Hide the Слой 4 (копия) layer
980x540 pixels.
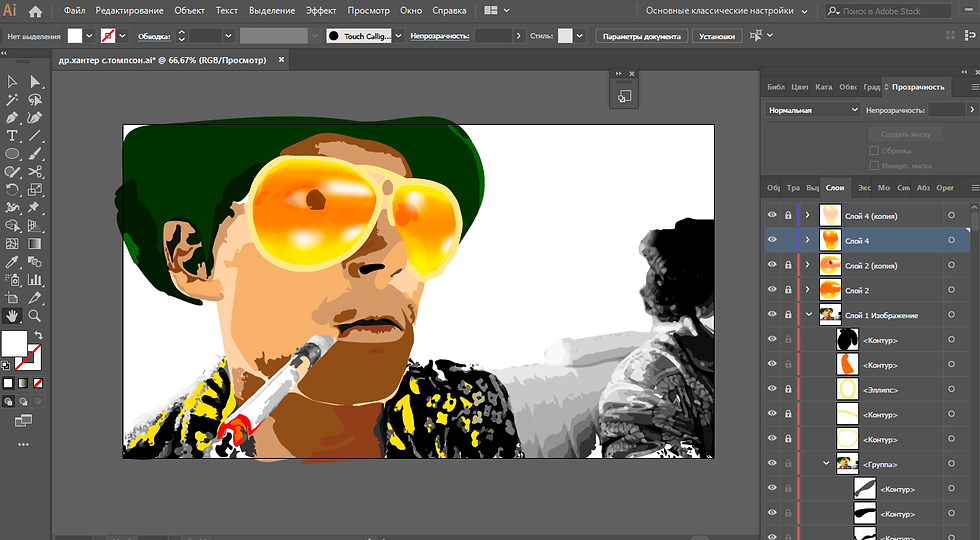(772, 215)
